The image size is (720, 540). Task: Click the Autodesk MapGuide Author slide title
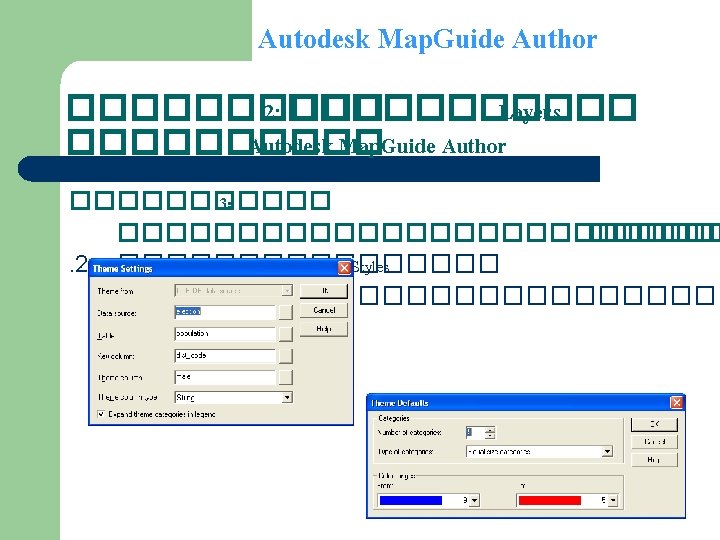(428, 39)
